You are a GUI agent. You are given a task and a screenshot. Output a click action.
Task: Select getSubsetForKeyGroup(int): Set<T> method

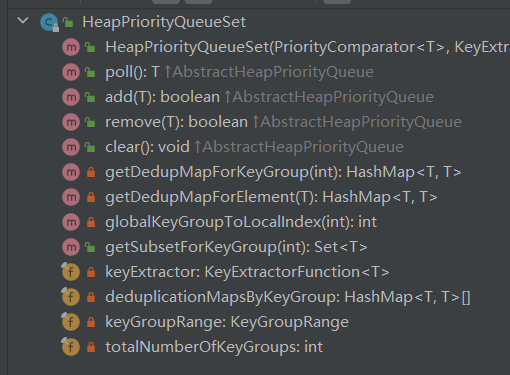236,247
